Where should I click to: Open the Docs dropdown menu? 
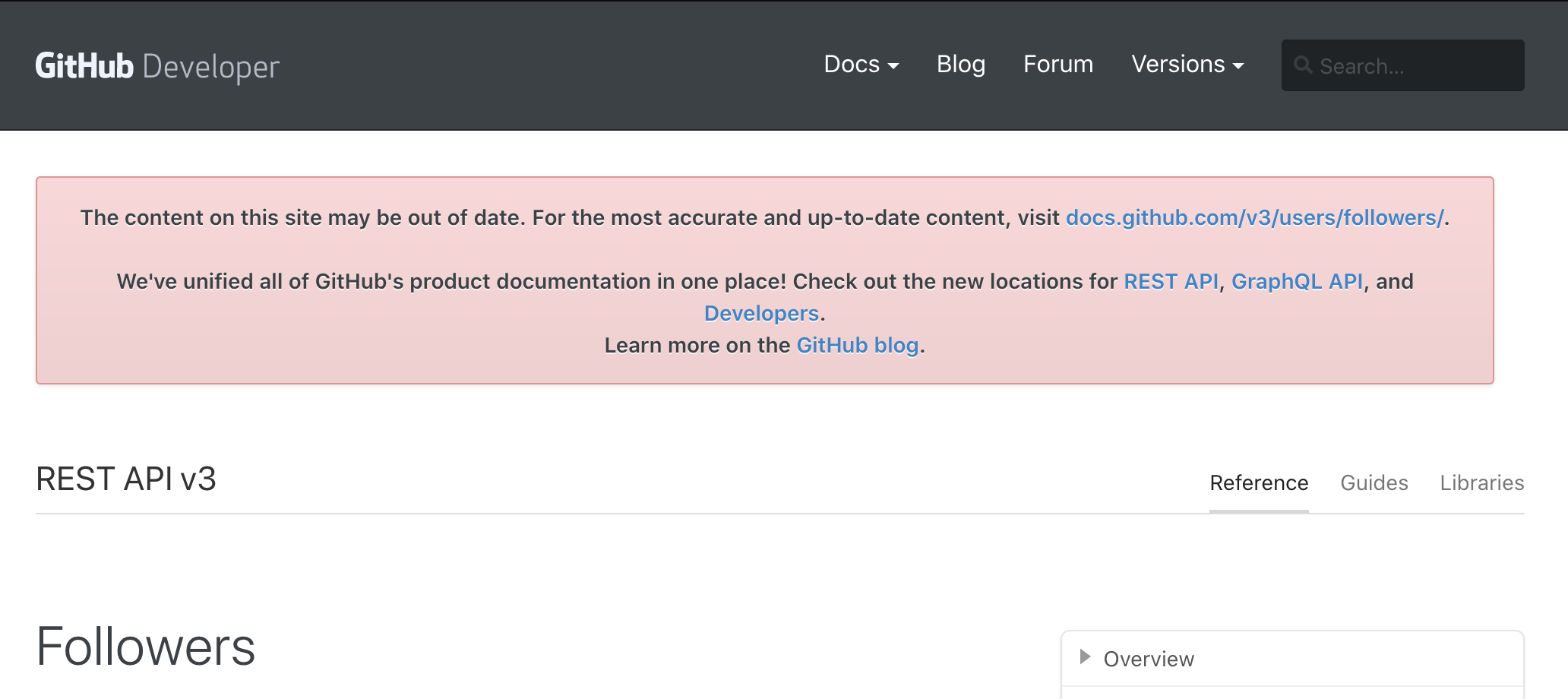tap(861, 65)
